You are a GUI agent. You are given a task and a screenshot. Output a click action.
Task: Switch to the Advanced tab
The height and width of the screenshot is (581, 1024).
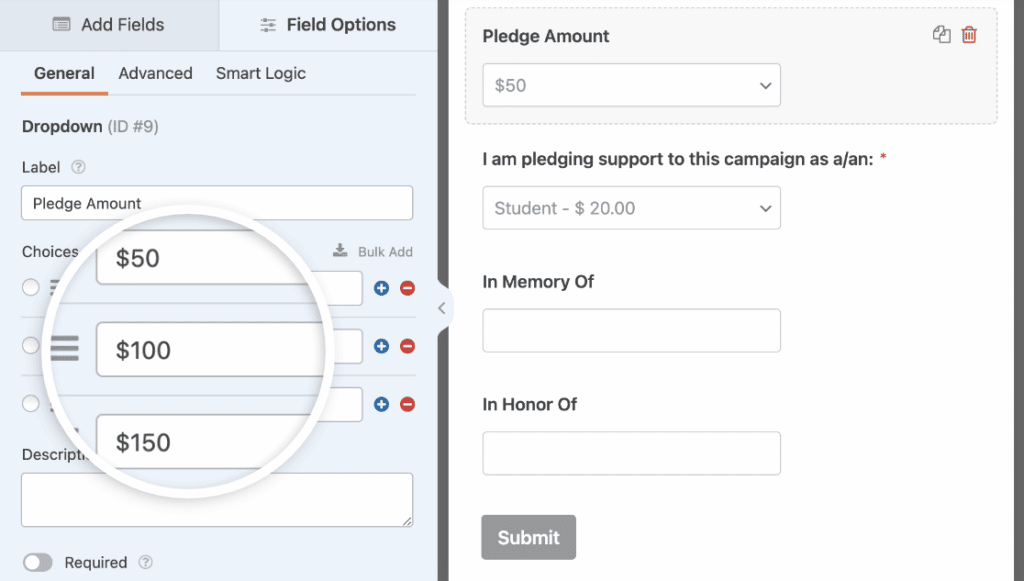155,73
